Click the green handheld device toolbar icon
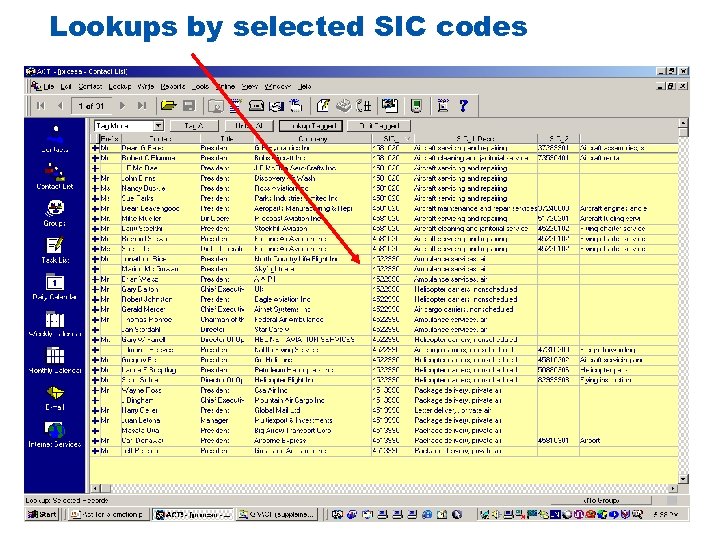The height and width of the screenshot is (540, 720). point(416,106)
